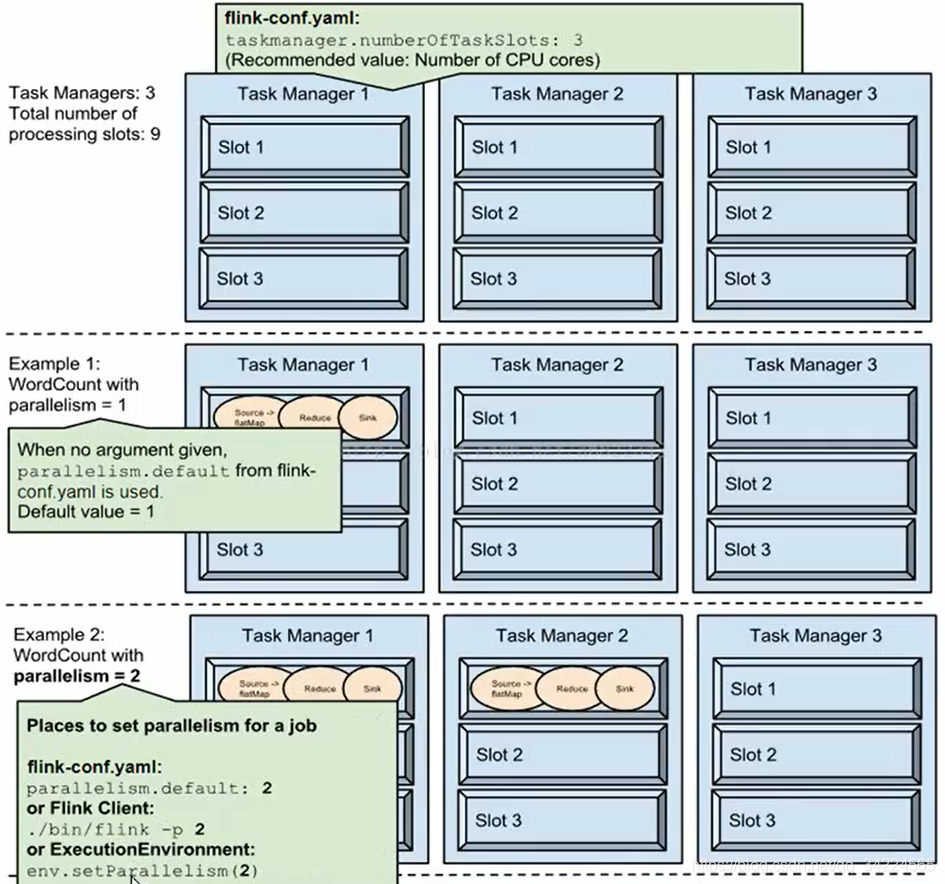Select Slot 1 in top-section Task Manager 2

click(559, 147)
